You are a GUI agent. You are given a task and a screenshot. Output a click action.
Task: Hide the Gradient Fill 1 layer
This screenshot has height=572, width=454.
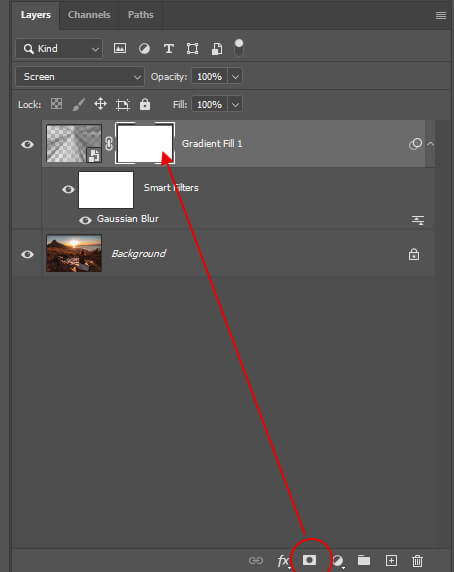coord(27,144)
